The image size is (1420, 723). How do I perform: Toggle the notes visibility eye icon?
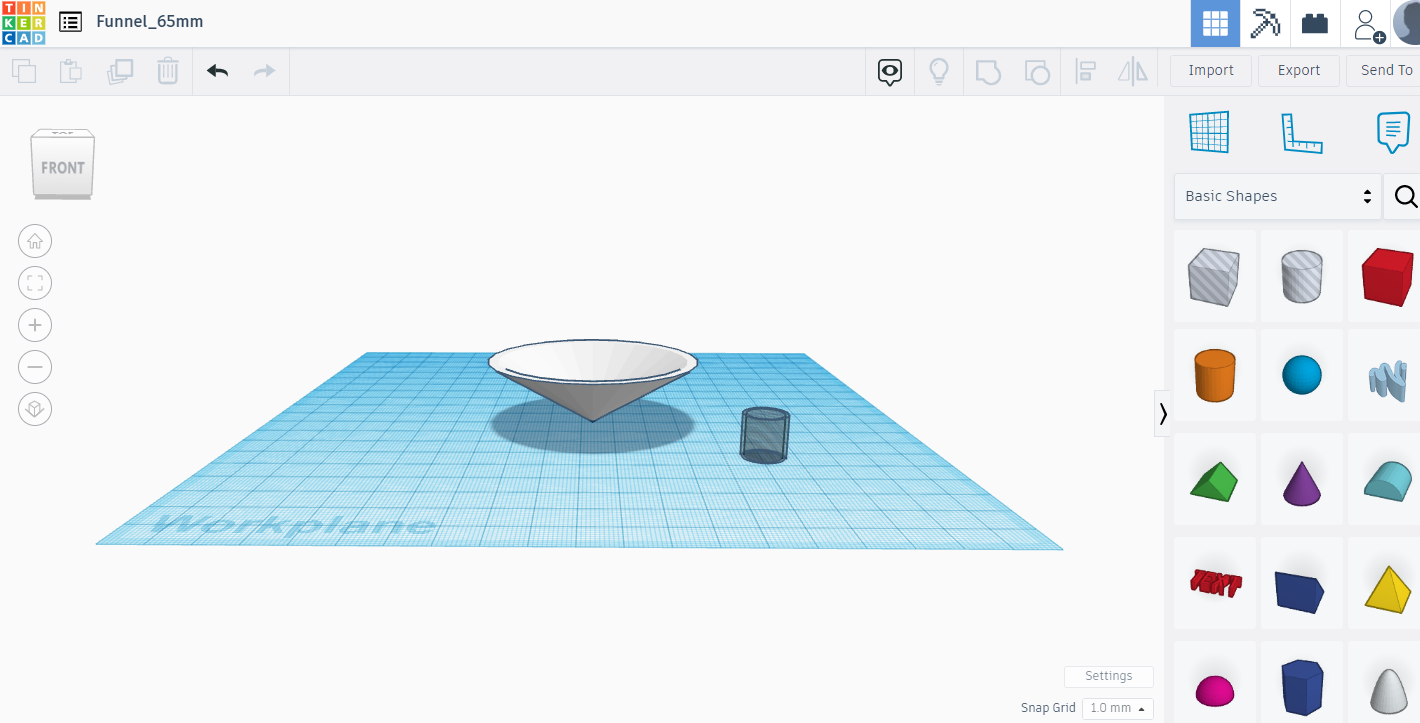[890, 71]
